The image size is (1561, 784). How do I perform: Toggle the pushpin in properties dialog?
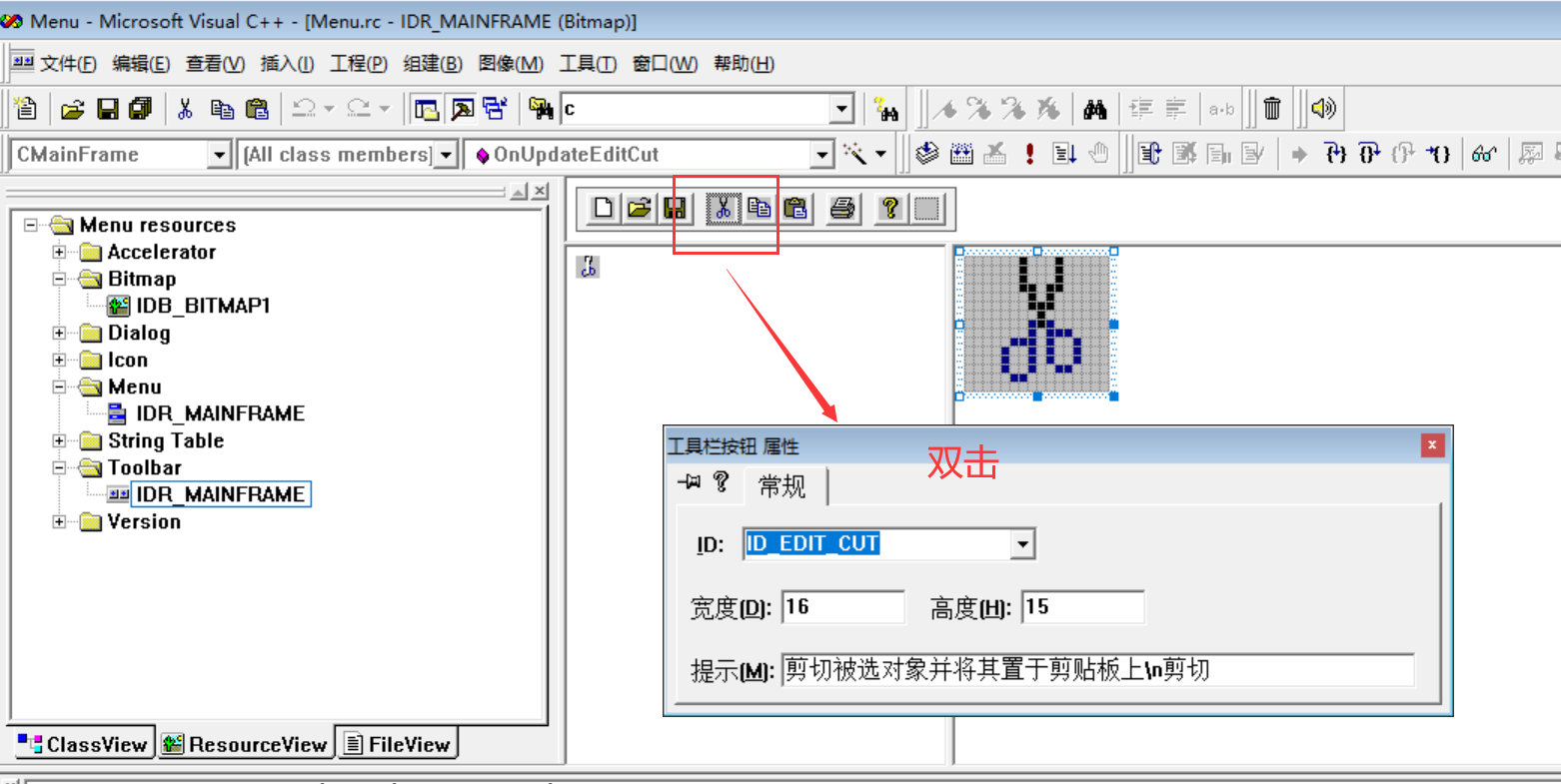[x=689, y=482]
